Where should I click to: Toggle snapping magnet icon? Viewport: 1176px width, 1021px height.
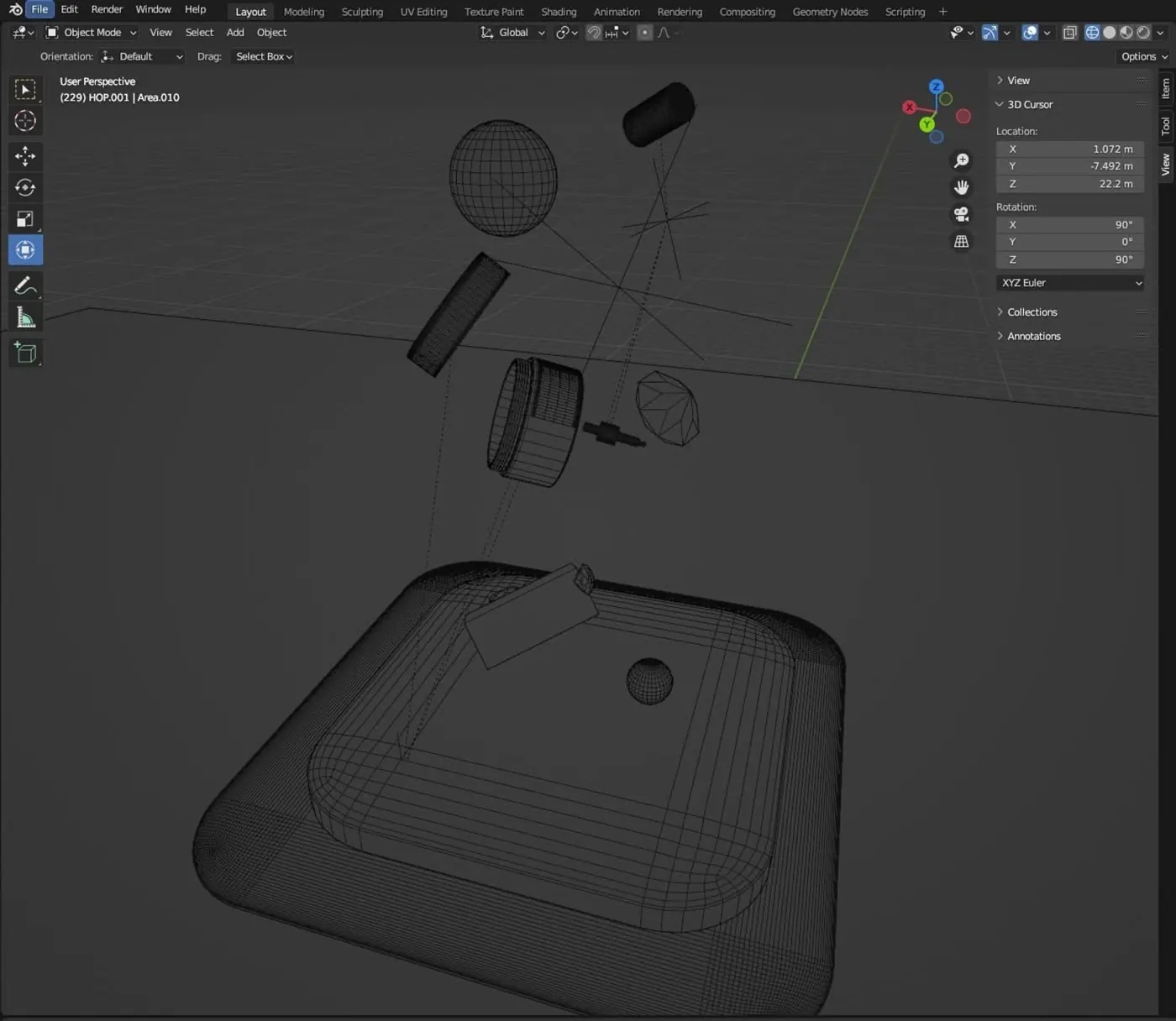tap(594, 33)
